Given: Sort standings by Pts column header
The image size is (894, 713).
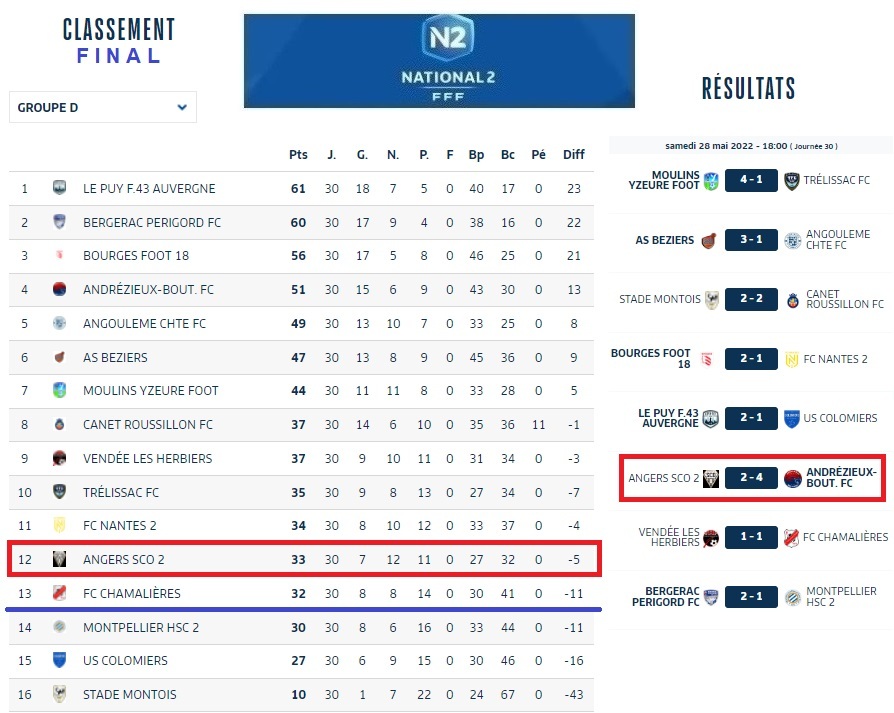Looking at the screenshot, I should (298, 155).
